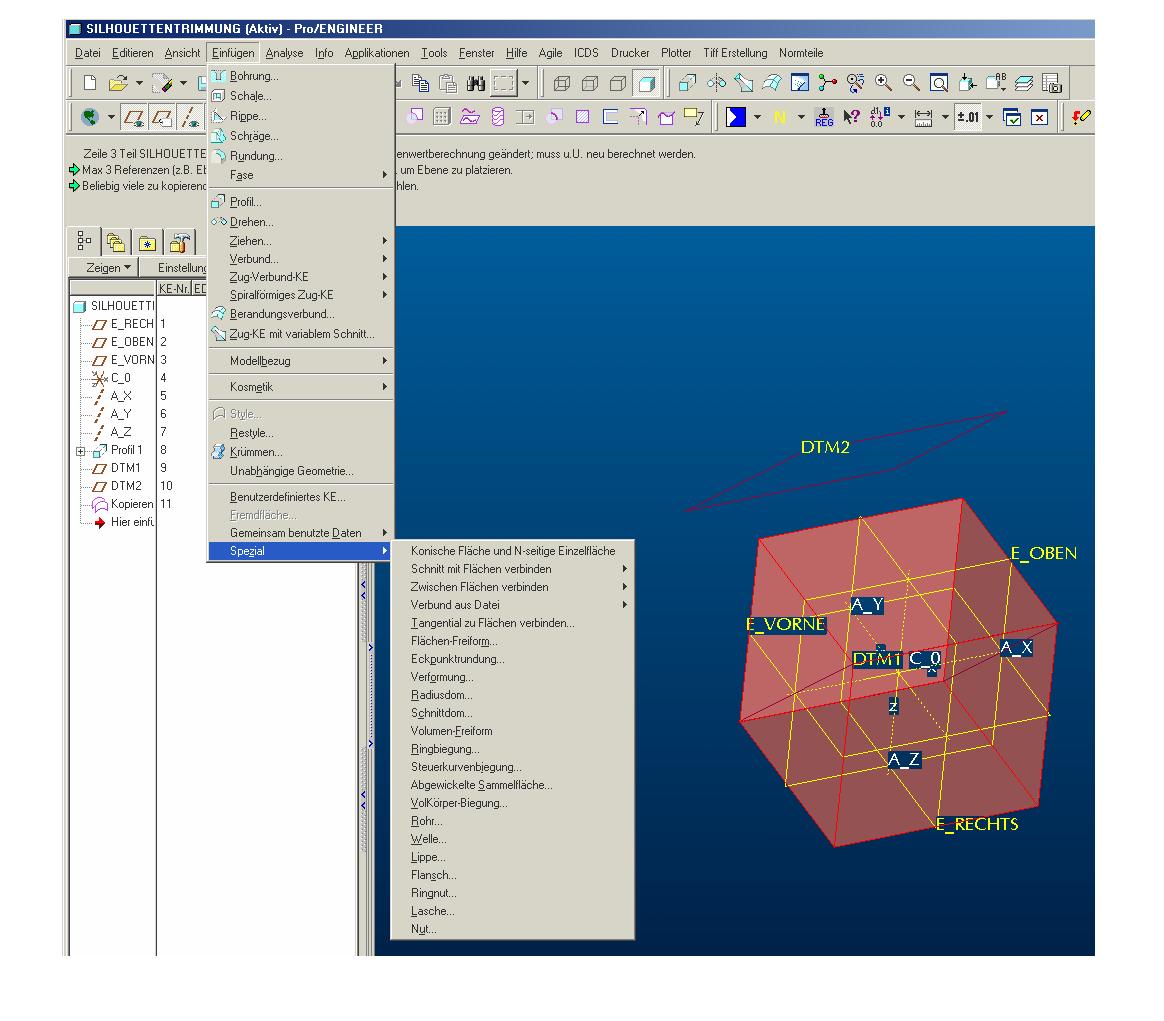Open the Applikationen menu
This screenshot has width=1164, height=1021.
tap(377, 53)
